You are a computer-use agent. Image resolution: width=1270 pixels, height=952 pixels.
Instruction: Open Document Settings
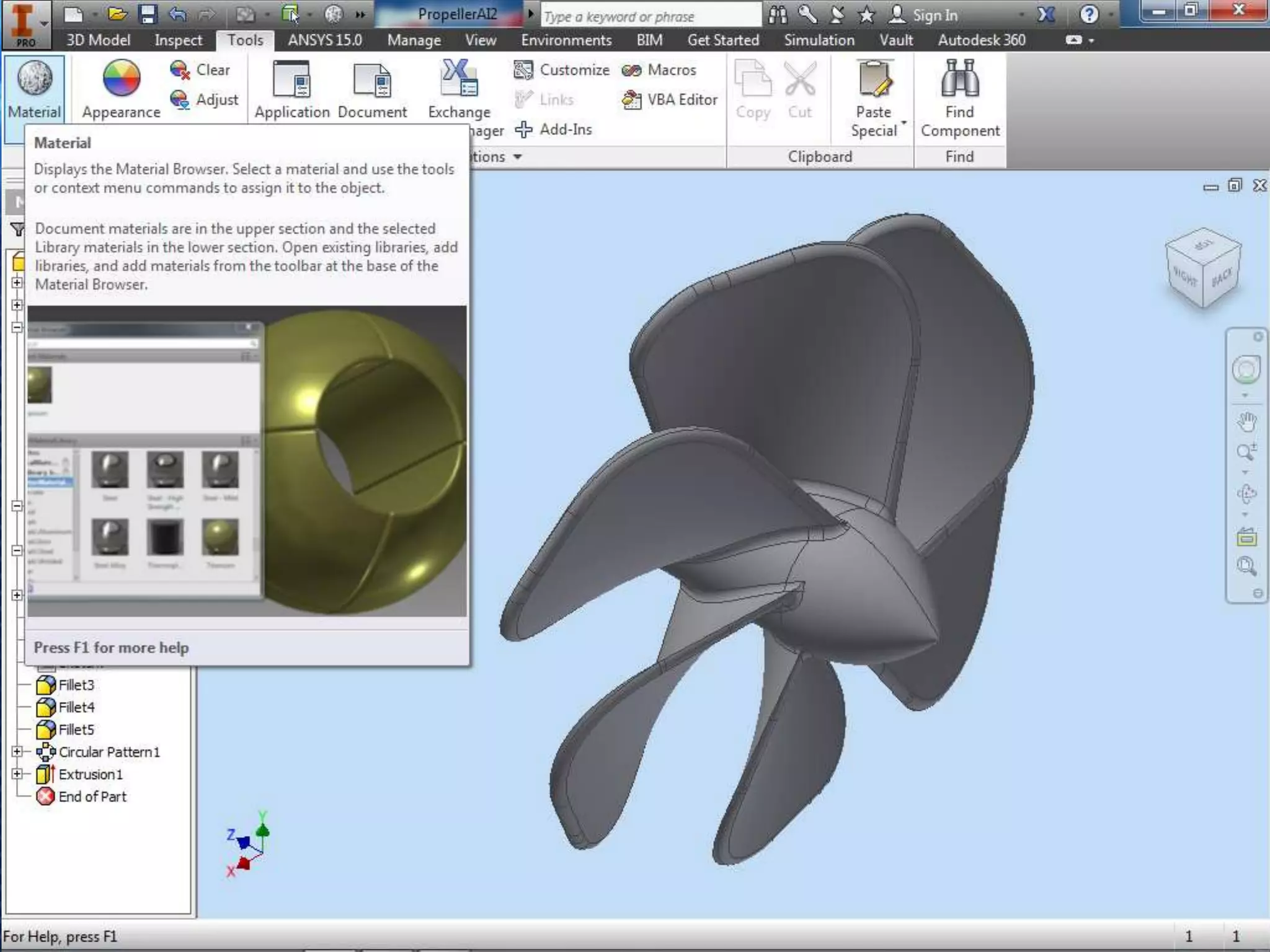tap(372, 88)
